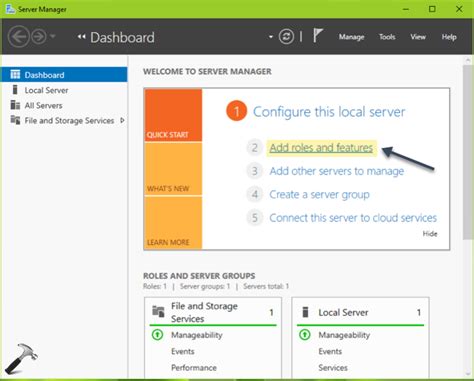This screenshot has width=474, height=381.
Task: Click the Dashboard grid icon in sidebar
Action: coord(15,74)
